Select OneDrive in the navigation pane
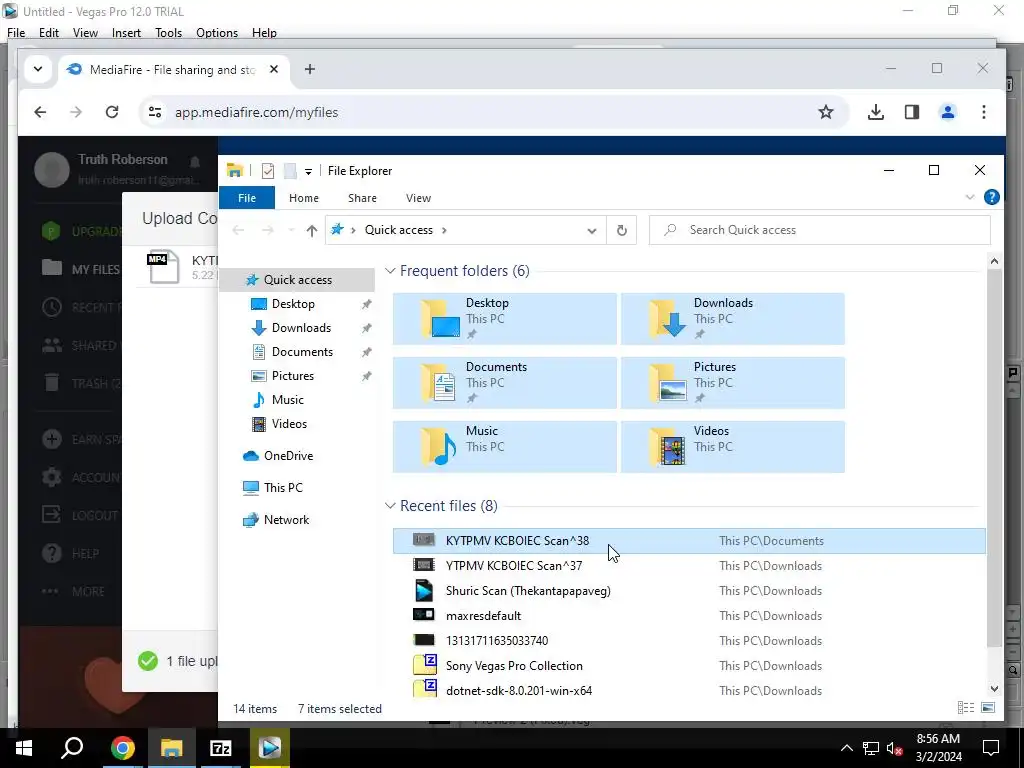Screen dimensions: 1024x768 (288, 456)
